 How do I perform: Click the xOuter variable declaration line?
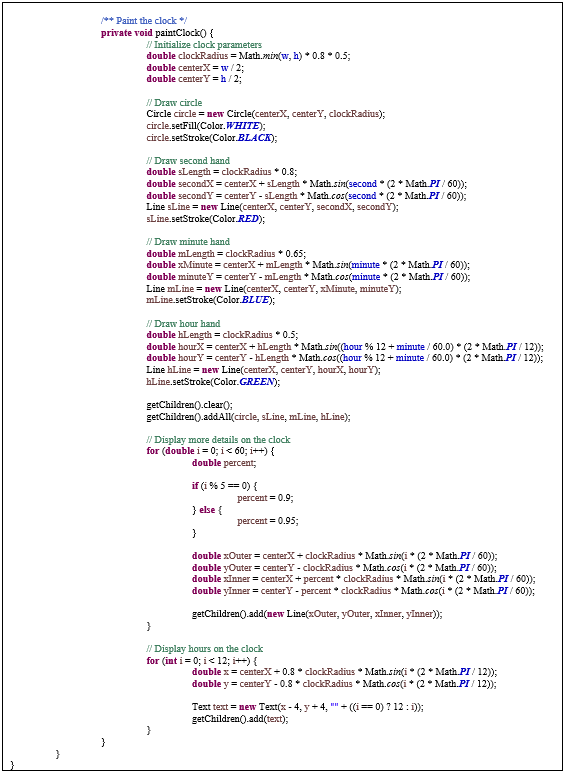pos(345,555)
